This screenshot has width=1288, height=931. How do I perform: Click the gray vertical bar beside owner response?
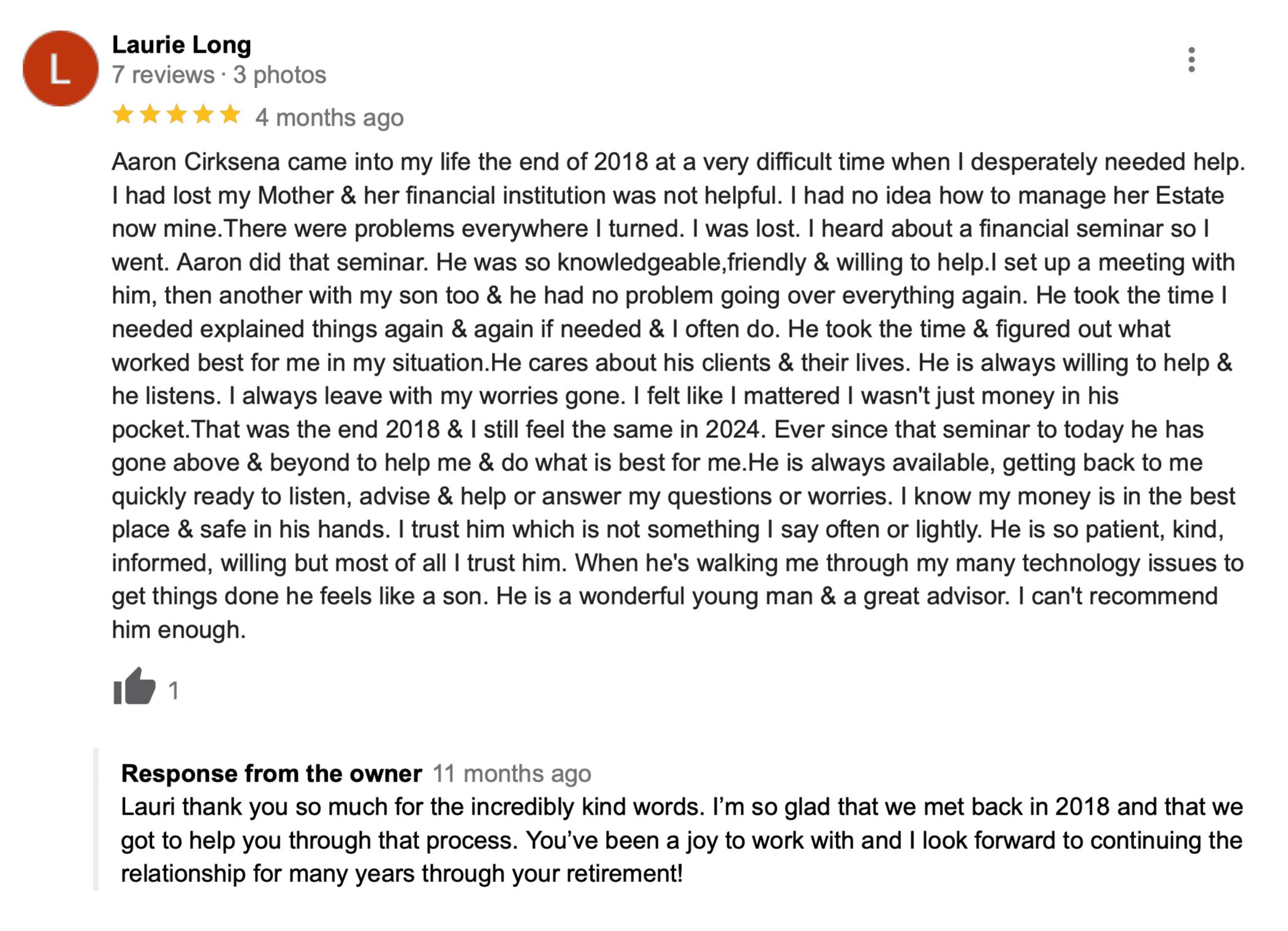pyautogui.click(x=96, y=819)
